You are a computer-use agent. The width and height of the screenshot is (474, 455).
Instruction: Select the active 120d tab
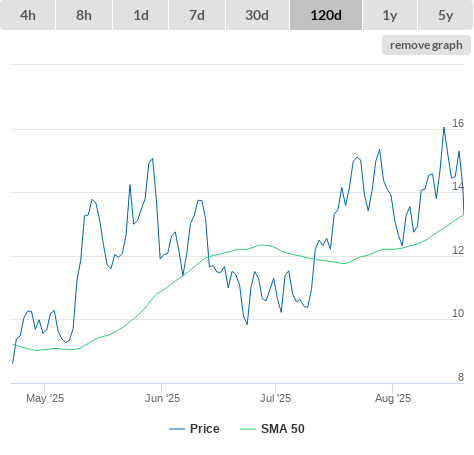[x=326, y=15]
